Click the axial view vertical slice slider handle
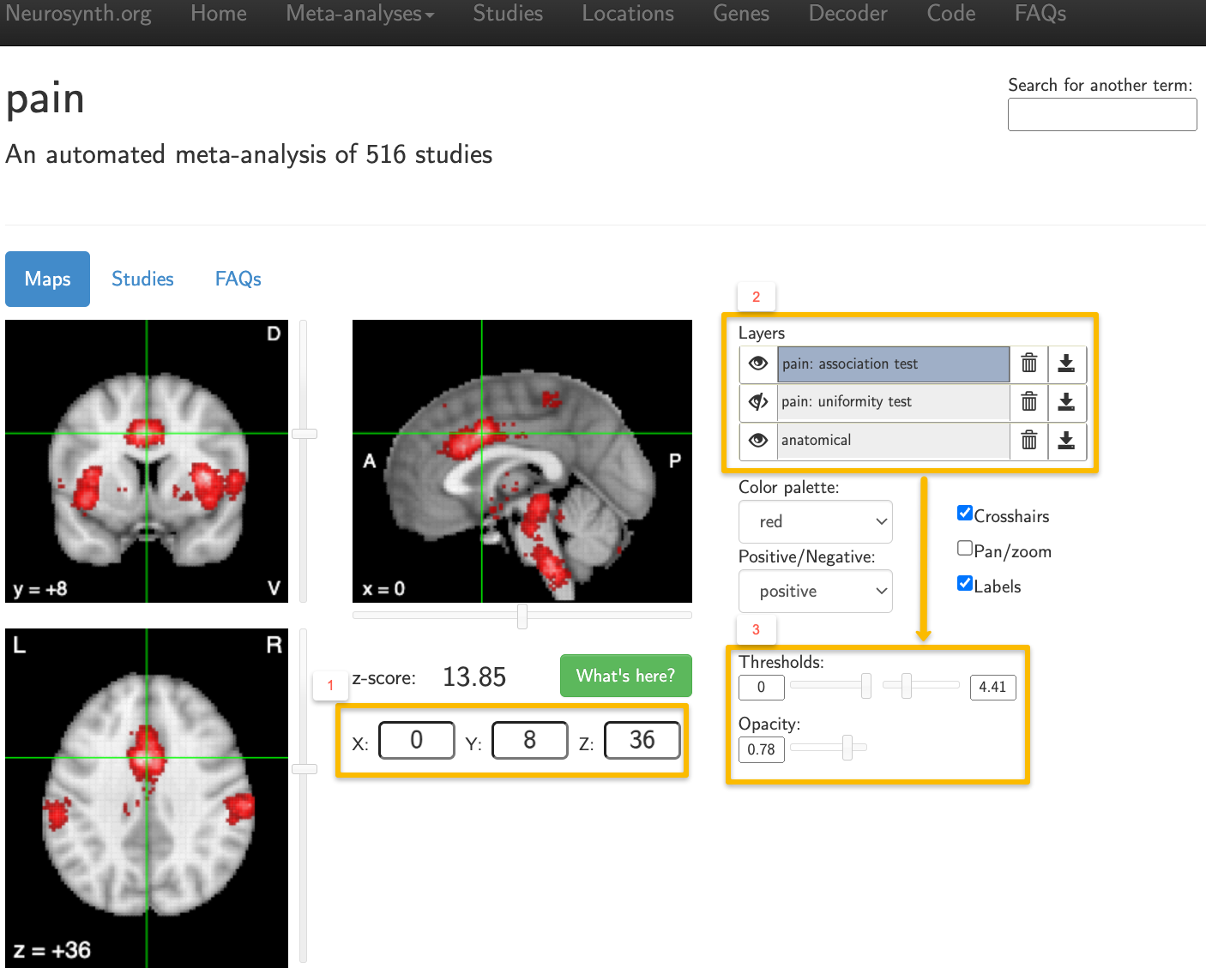Image resolution: width=1206 pixels, height=980 pixels. (x=305, y=769)
